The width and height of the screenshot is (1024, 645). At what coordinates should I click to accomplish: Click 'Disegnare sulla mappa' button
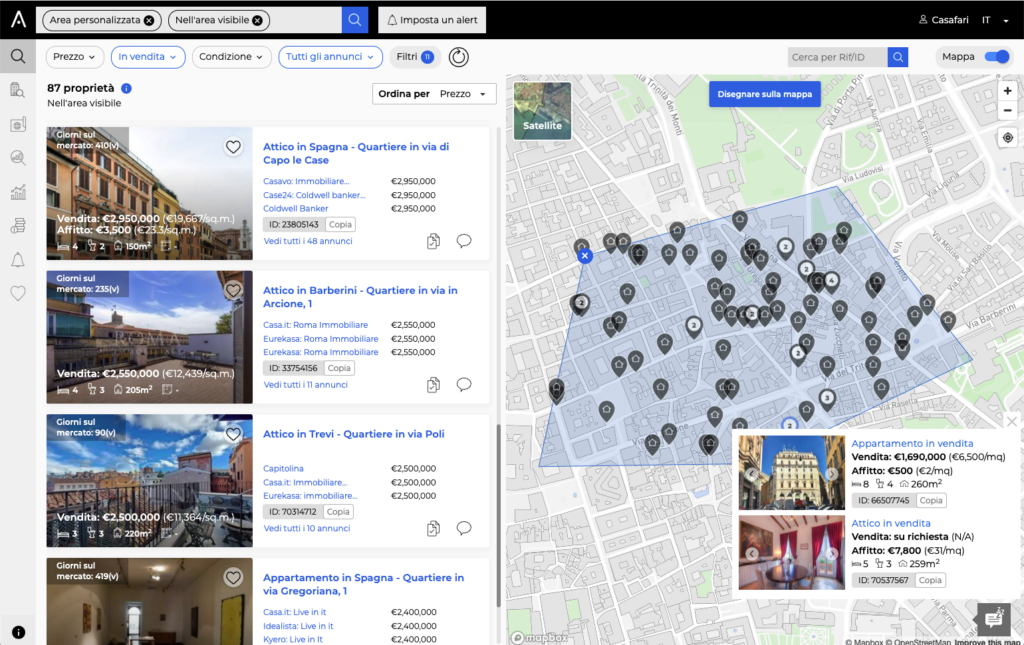tap(765, 94)
